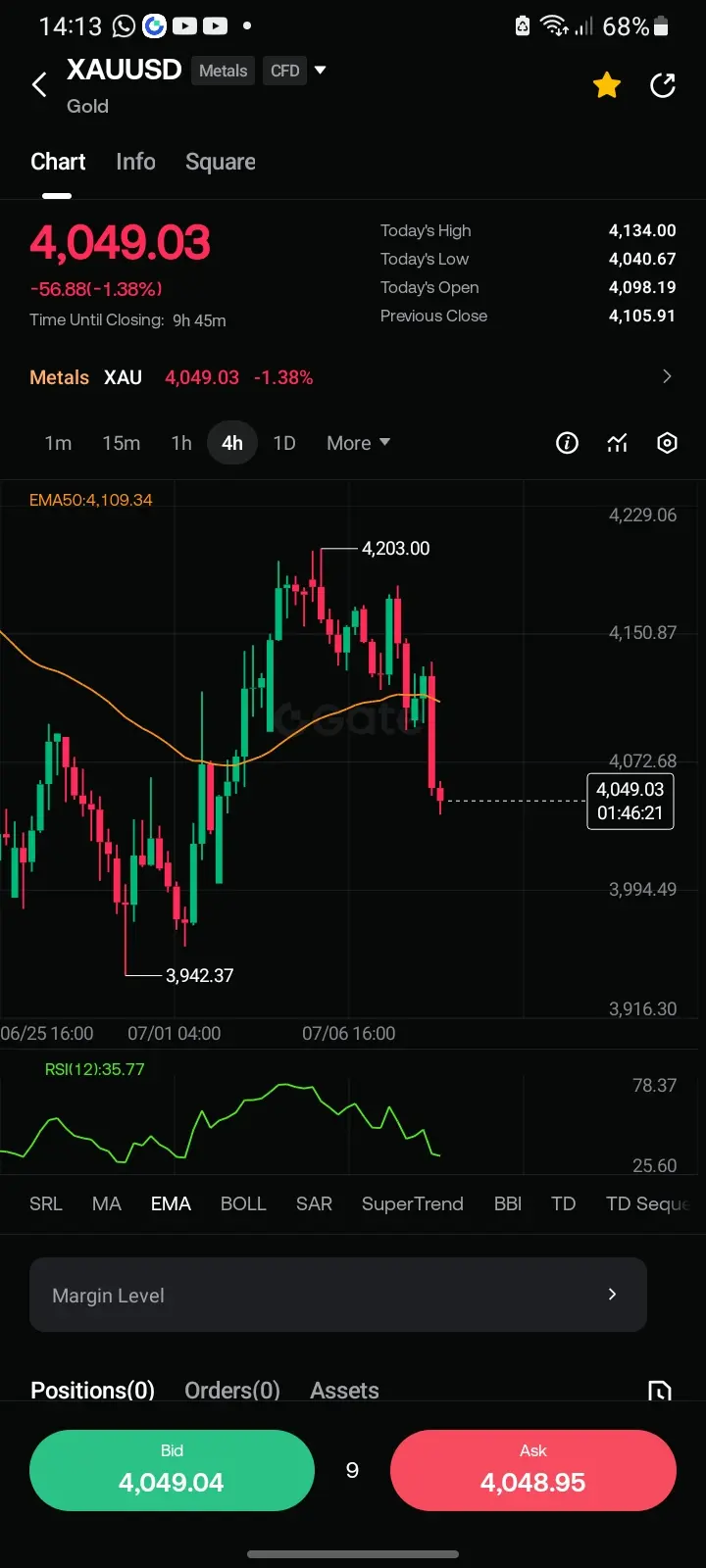Select the EMA indicator

[x=171, y=1203]
